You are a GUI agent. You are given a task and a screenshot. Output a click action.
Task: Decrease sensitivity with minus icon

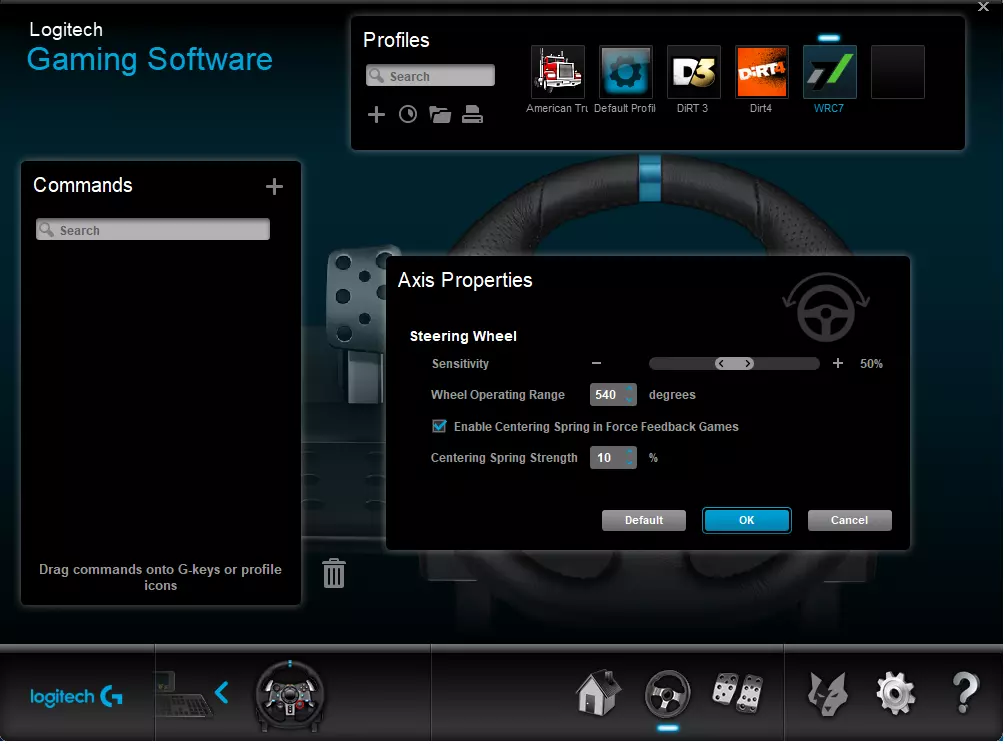pyautogui.click(x=597, y=363)
